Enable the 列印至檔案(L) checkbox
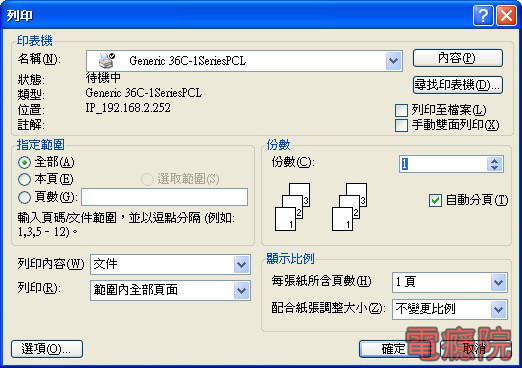 pos(401,110)
